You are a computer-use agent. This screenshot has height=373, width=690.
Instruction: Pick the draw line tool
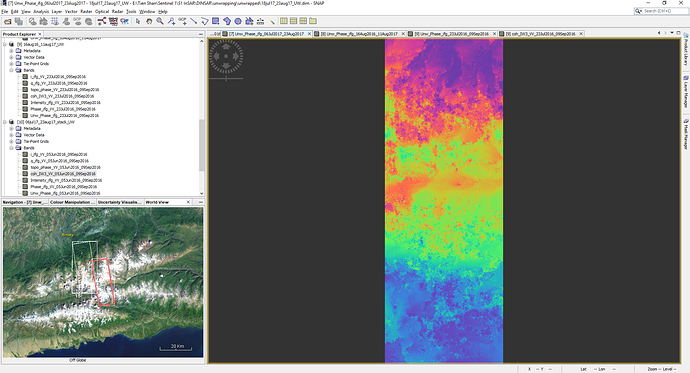point(193,21)
